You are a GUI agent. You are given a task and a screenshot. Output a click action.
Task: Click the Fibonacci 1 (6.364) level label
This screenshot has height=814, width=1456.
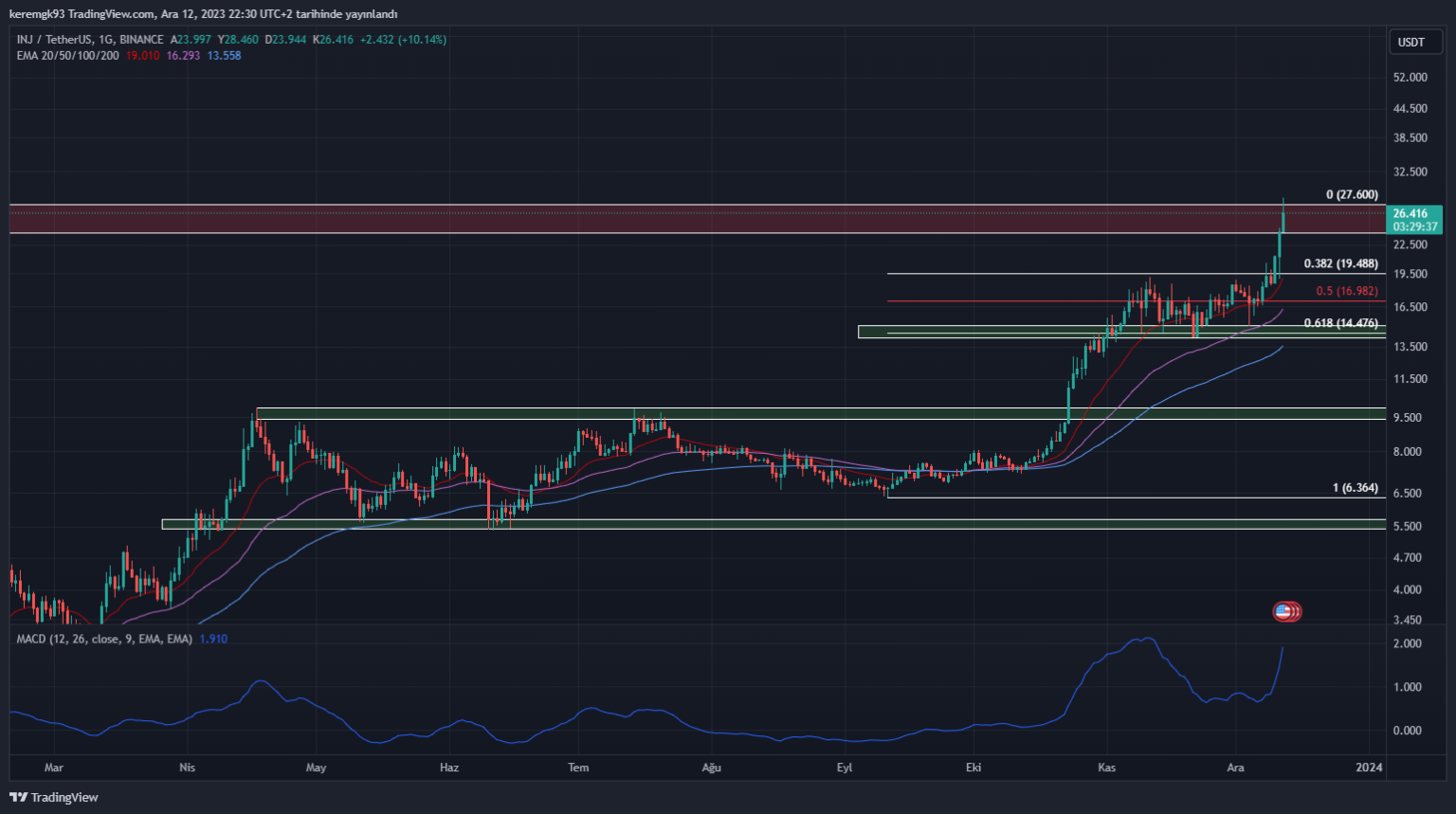pyautogui.click(x=1355, y=488)
